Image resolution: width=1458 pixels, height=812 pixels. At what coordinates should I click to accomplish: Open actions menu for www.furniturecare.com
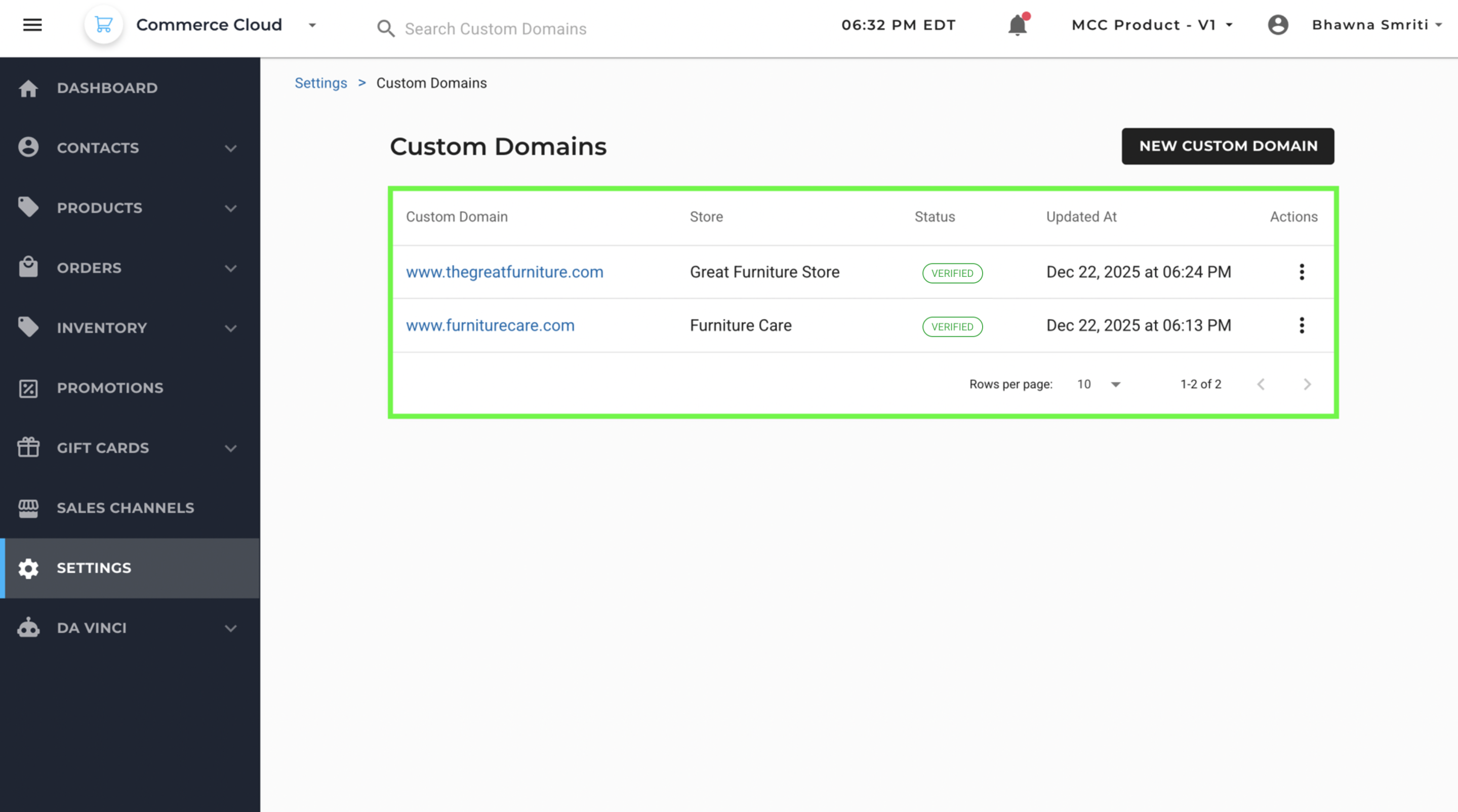[1301, 326]
